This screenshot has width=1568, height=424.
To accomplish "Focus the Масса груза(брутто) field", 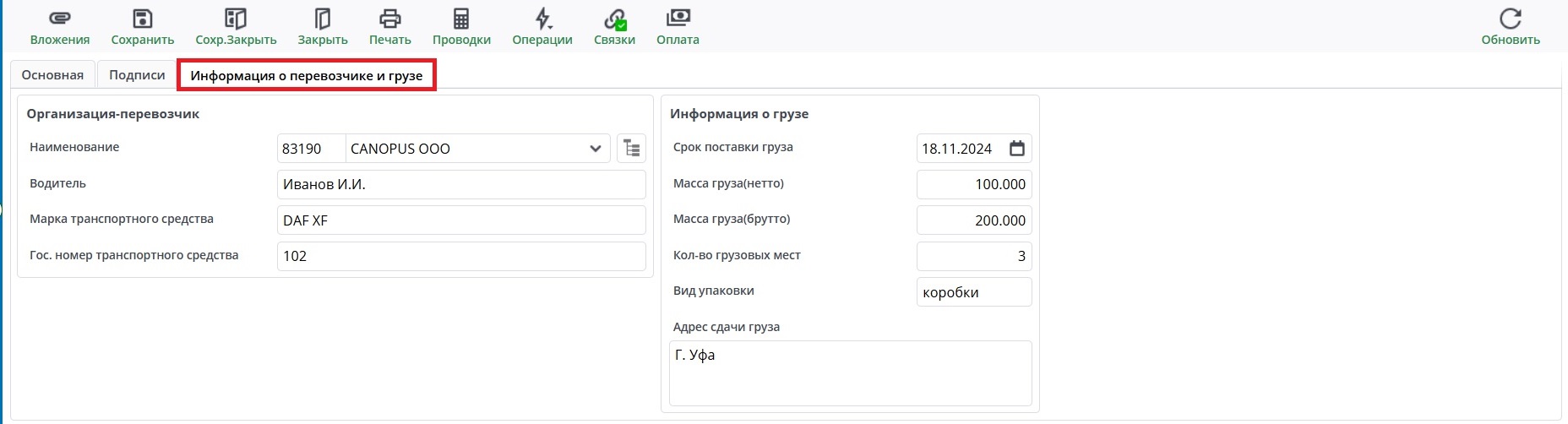I will click(x=973, y=220).
